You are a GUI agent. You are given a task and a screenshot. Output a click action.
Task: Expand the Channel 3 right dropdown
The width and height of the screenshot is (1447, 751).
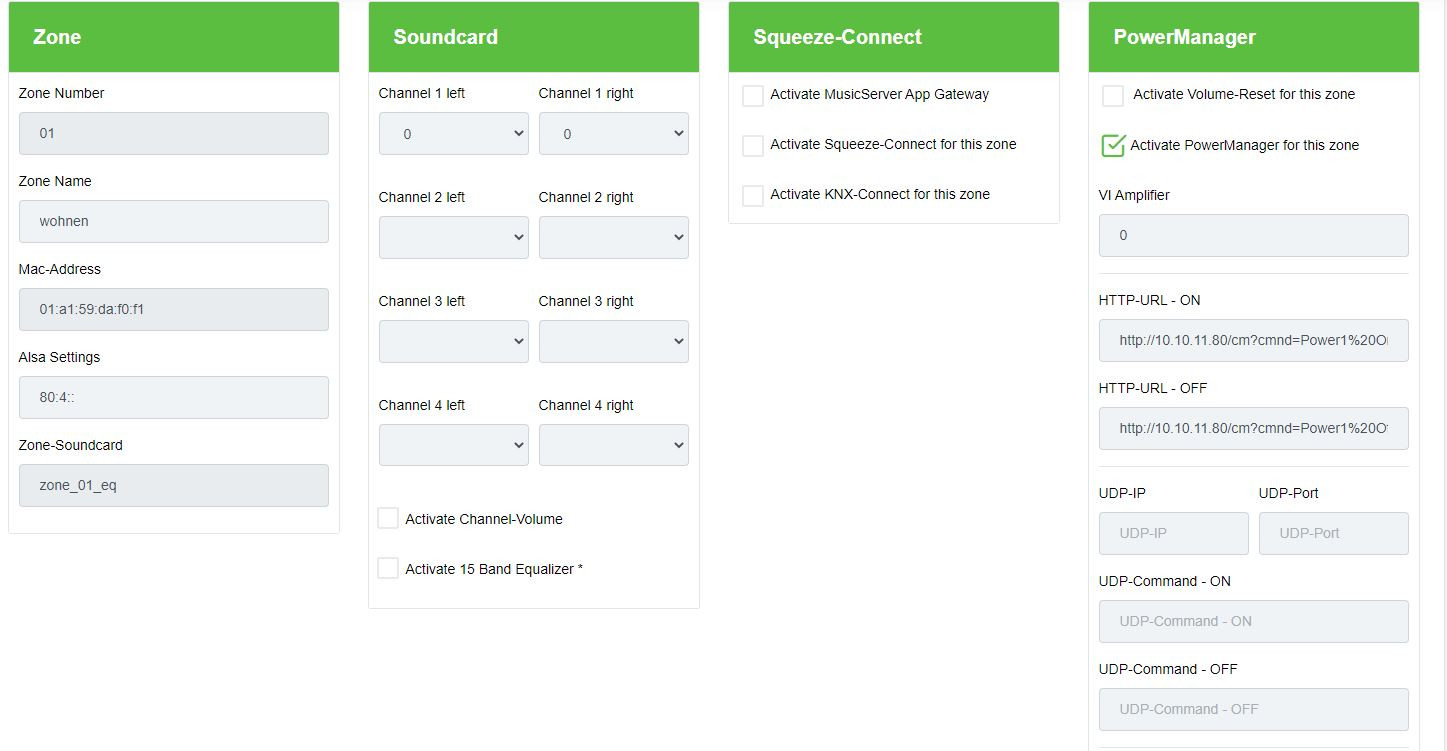[613, 342]
